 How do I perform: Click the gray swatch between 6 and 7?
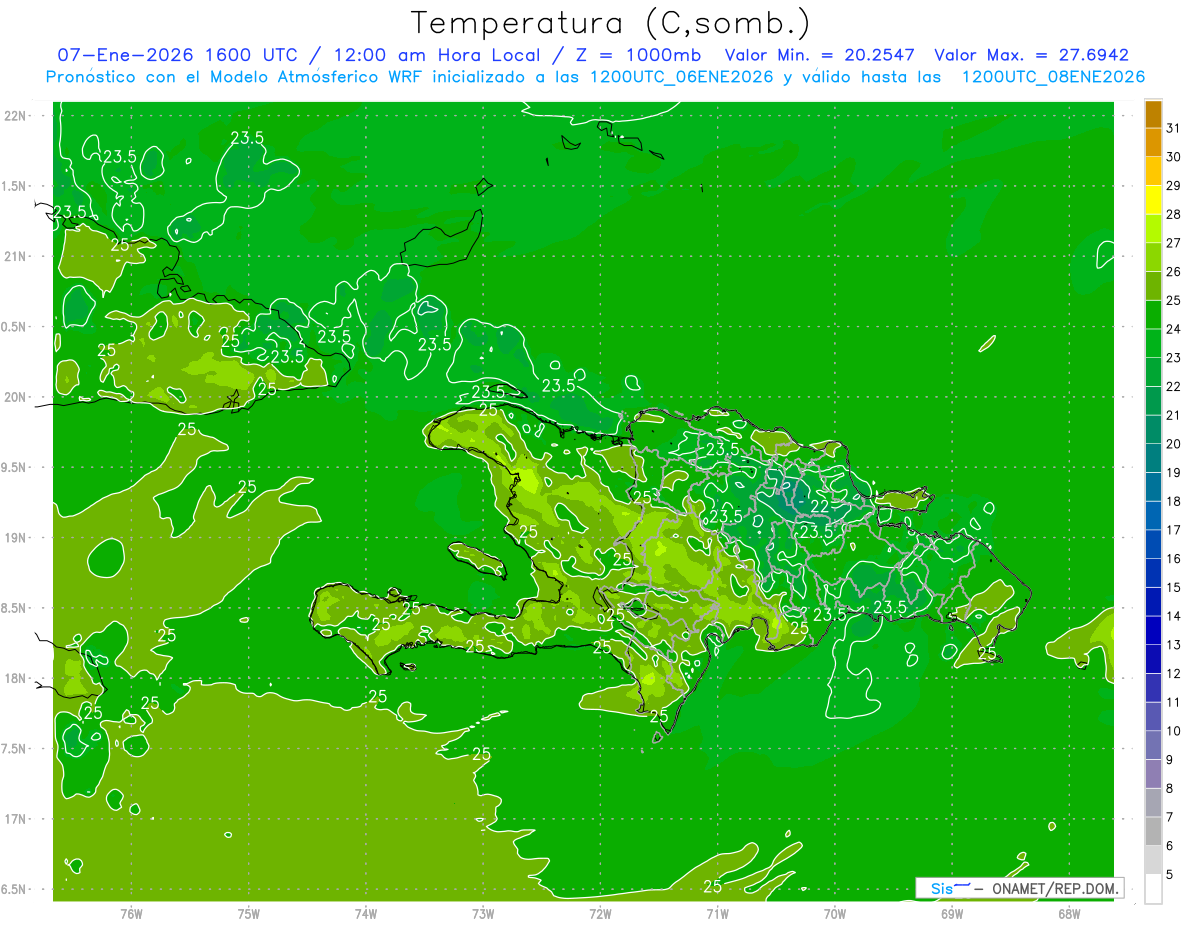1153,831
